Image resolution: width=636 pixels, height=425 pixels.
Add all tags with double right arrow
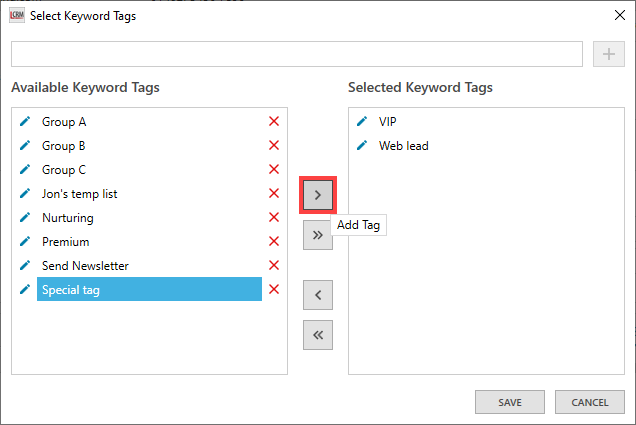317,235
